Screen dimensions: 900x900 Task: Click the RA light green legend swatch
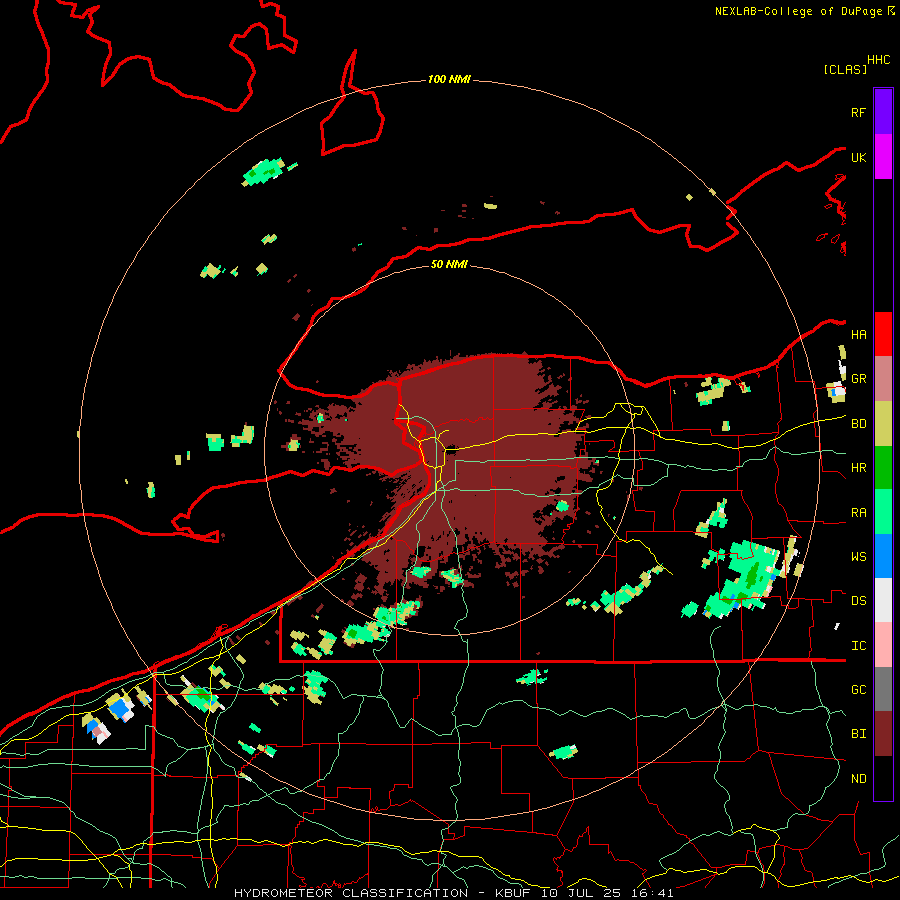click(883, 512)
